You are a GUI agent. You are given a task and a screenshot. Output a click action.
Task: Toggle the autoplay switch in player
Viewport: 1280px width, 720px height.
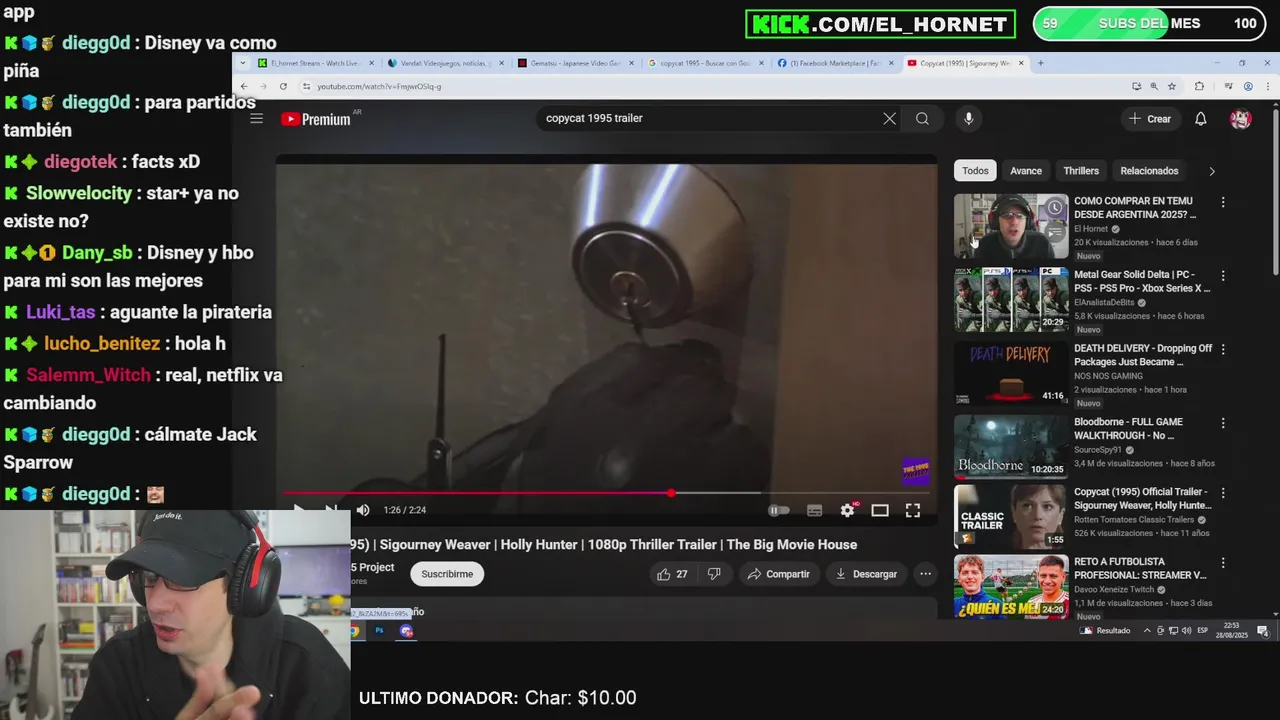[x=779, y=510]
